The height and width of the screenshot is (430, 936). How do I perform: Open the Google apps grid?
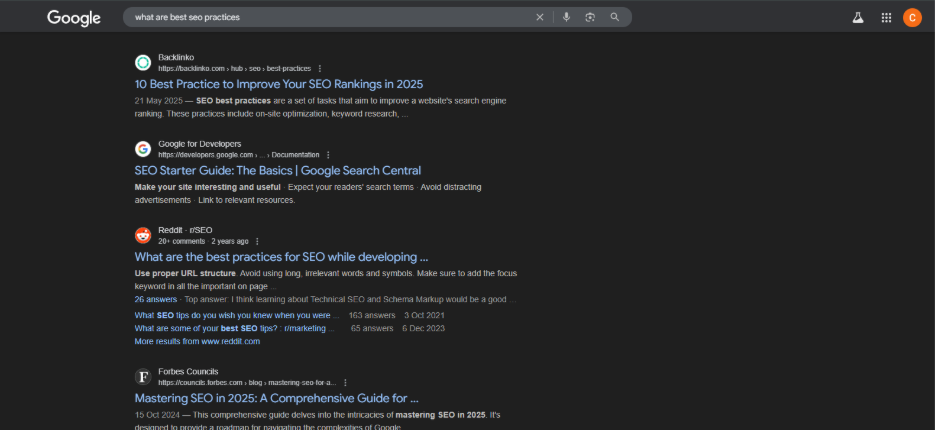coord(886,17)
